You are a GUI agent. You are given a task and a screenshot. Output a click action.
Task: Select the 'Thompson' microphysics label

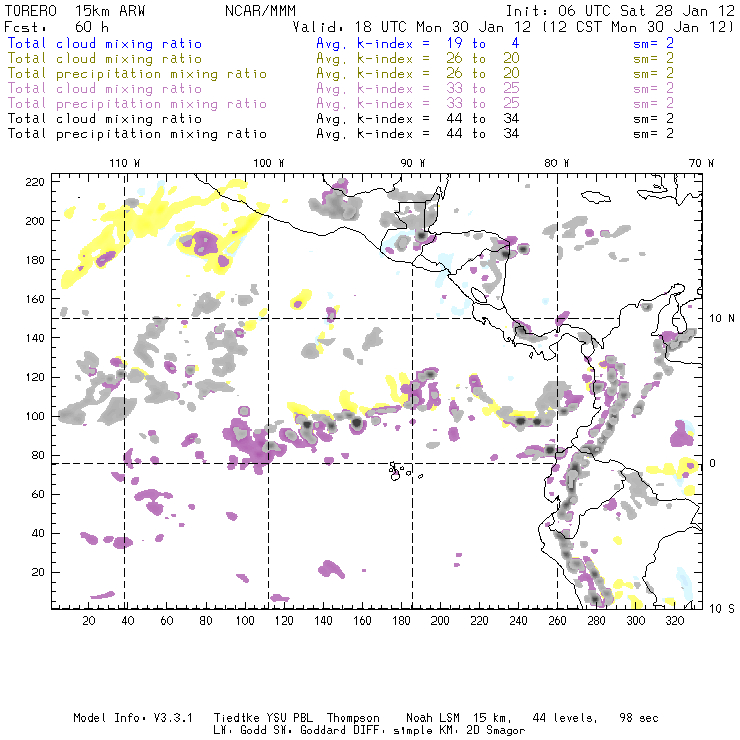[353, 718]
